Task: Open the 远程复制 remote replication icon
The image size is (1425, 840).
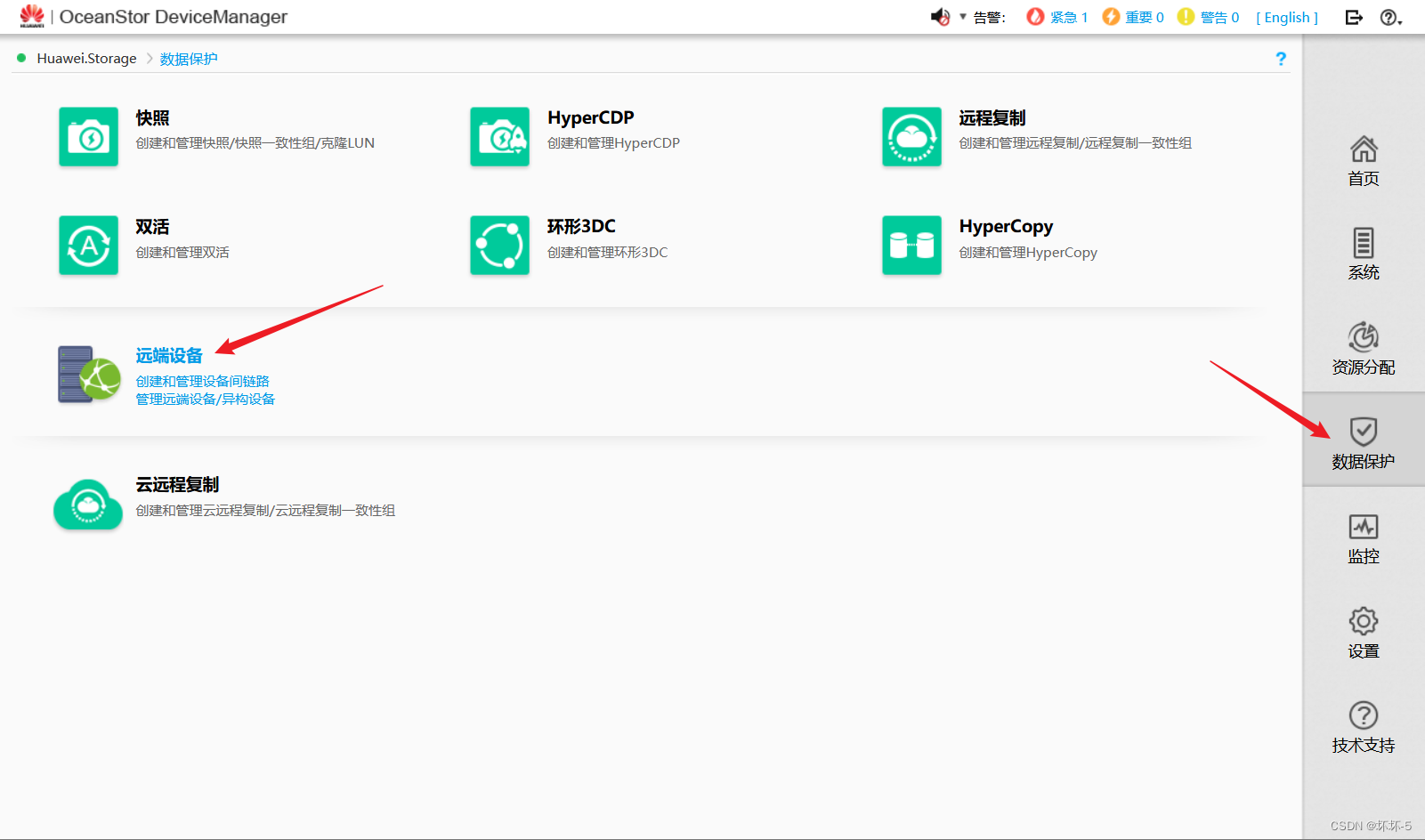Action: click(x=911, y=137)
